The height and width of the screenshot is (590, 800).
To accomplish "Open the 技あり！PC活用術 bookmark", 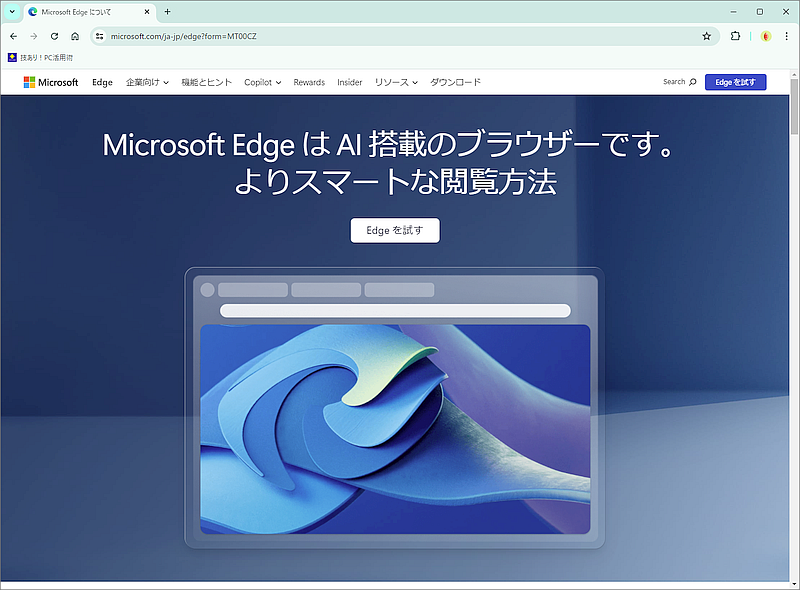I will coord(41,58).
